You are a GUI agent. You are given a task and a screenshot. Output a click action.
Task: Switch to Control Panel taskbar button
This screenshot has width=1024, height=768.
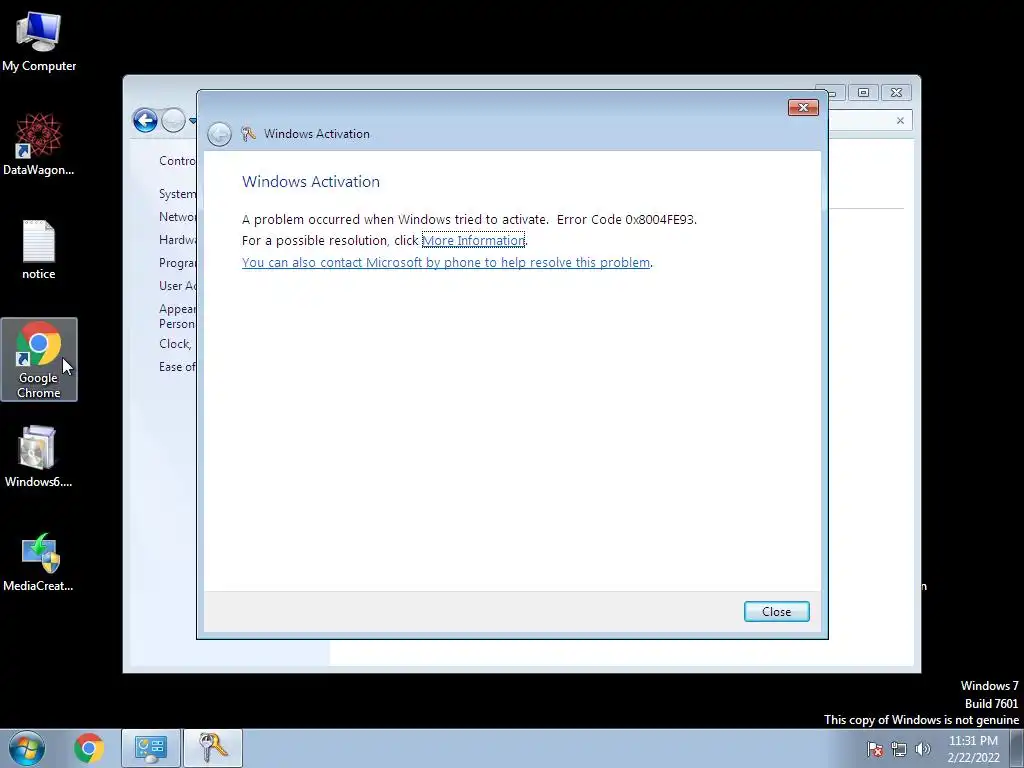pos(151,748)
